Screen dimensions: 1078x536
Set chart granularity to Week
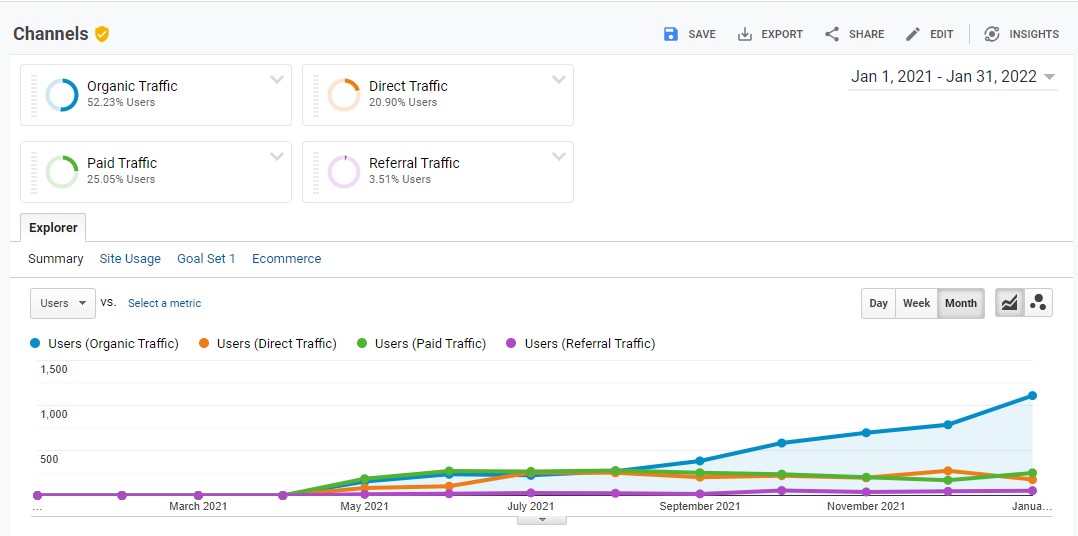click(x=916, y=303)
